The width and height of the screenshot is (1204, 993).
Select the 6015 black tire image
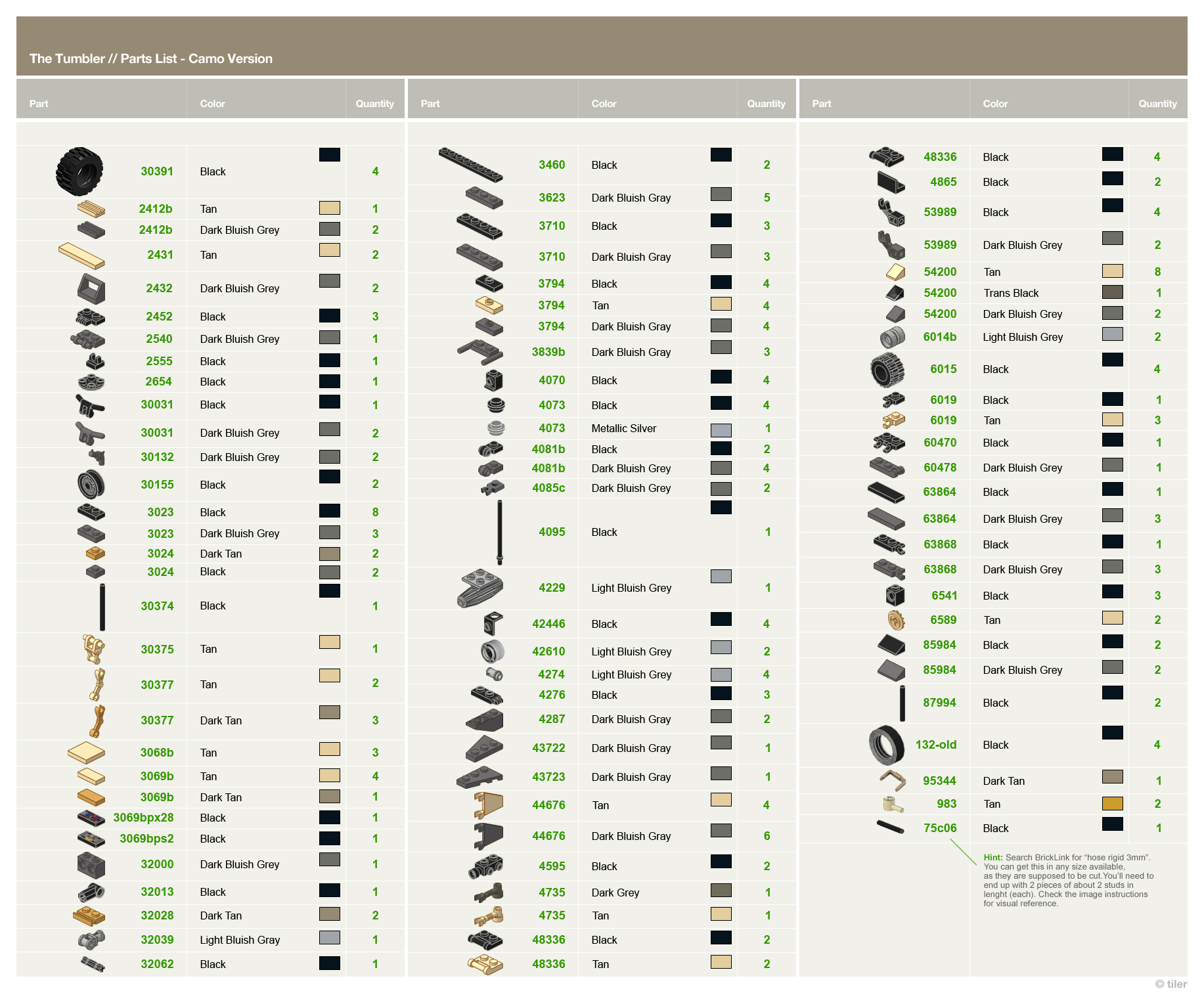[x=887, y=369]
